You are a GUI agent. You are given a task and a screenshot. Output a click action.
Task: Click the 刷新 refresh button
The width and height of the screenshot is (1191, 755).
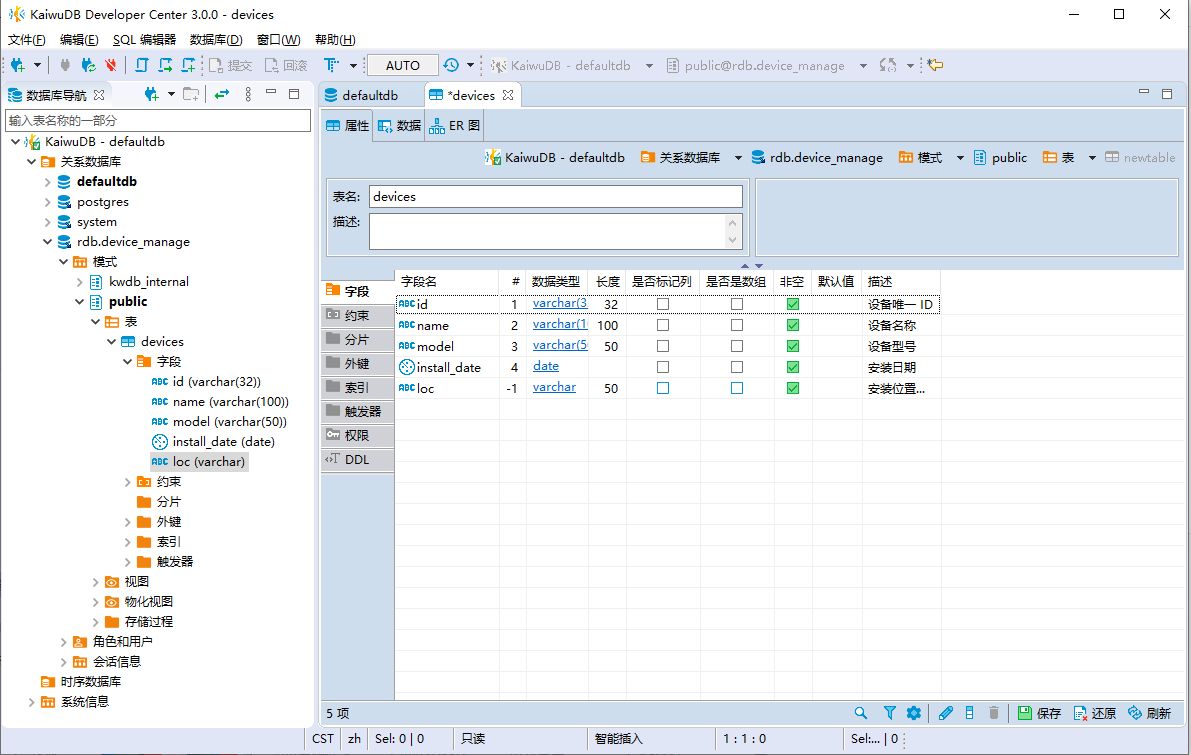point(1149,713)
